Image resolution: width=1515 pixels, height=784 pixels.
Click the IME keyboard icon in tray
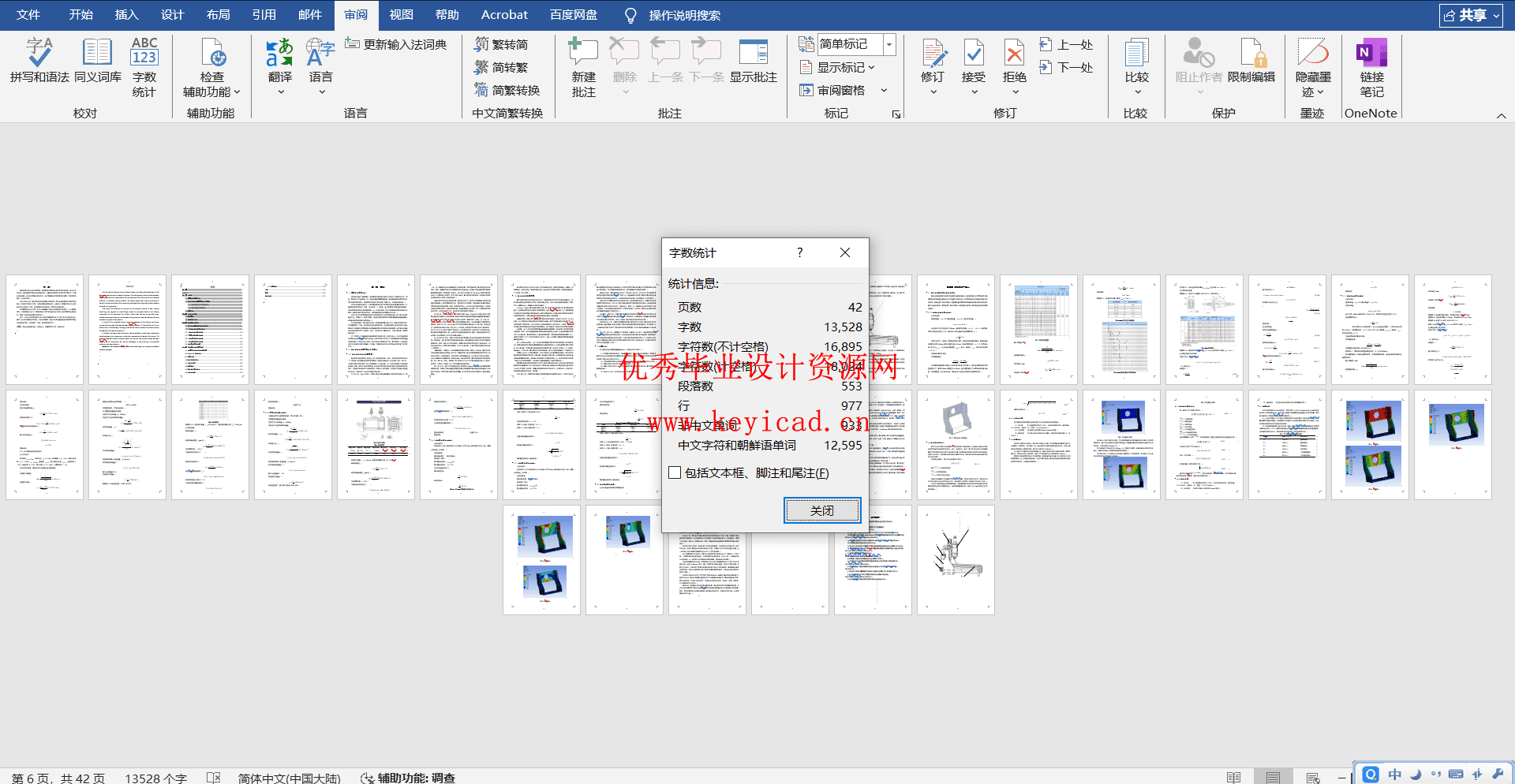coord(1456,775)
